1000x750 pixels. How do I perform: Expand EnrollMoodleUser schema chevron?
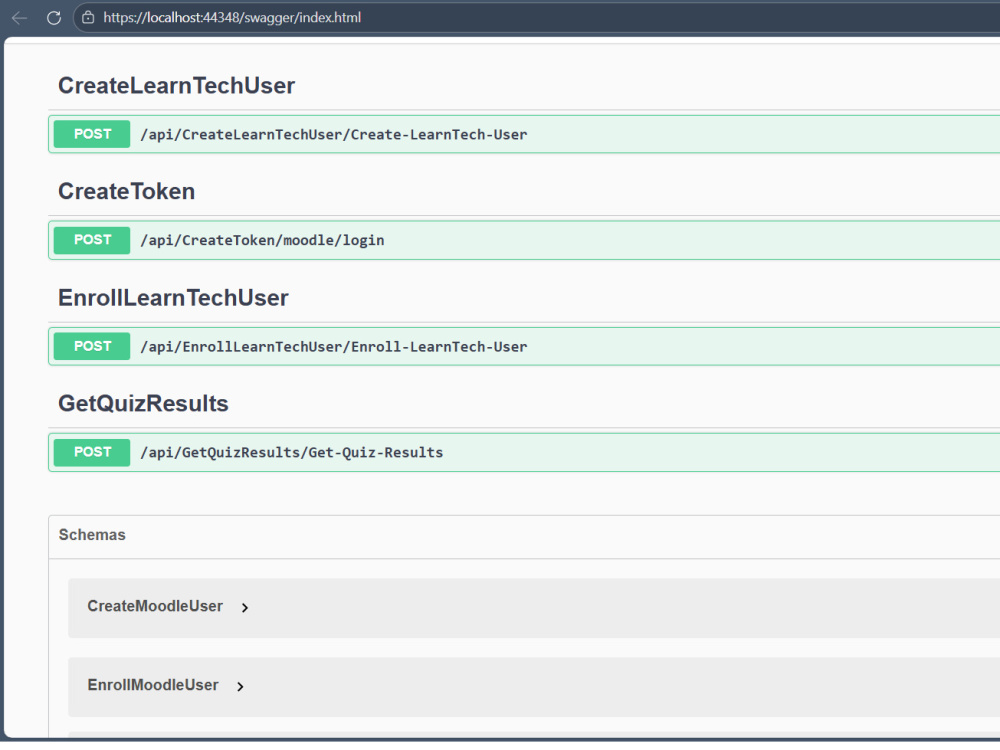click(x=240, y=687)
